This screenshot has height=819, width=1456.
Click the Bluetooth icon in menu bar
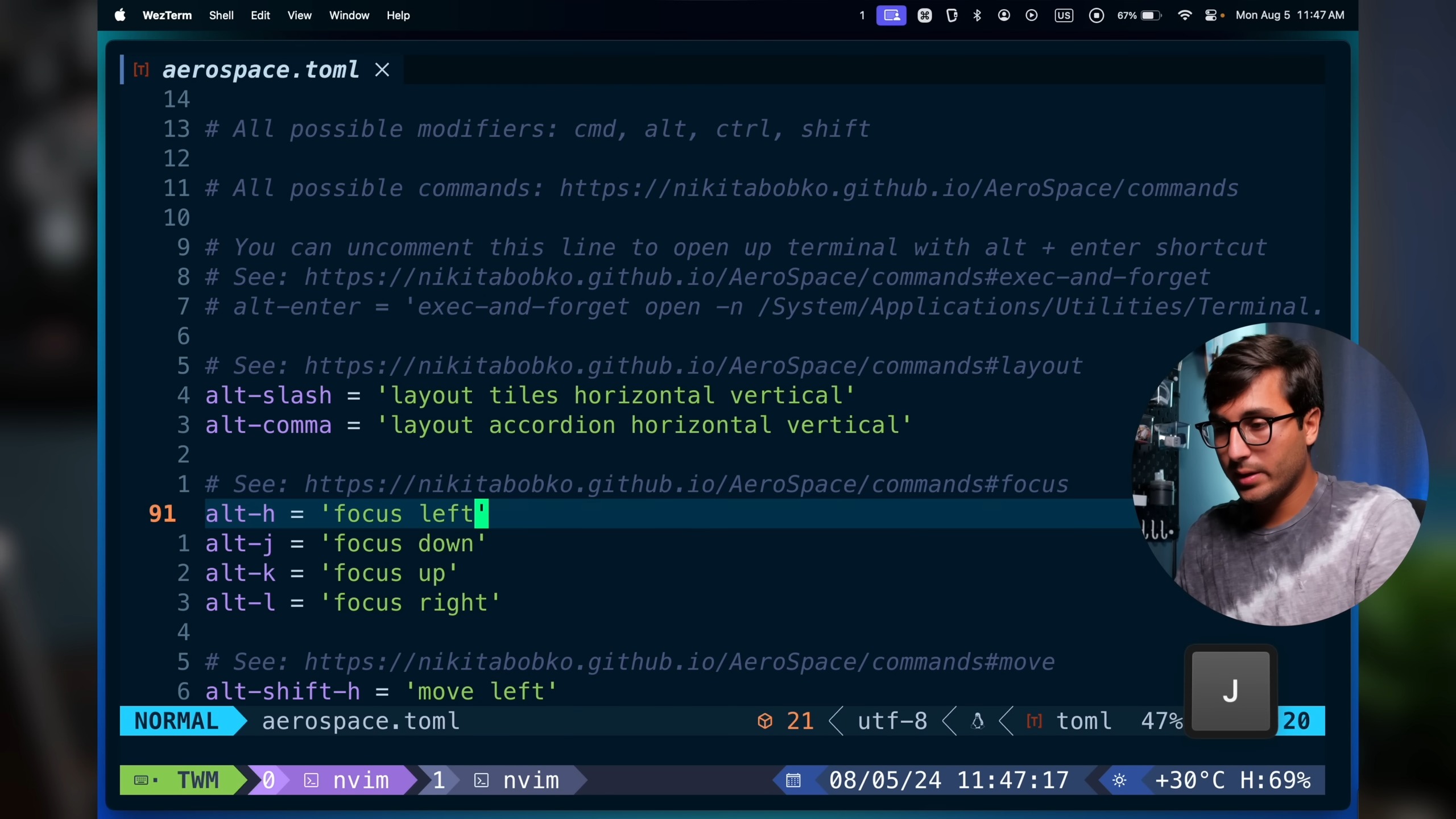coord(977,15)
